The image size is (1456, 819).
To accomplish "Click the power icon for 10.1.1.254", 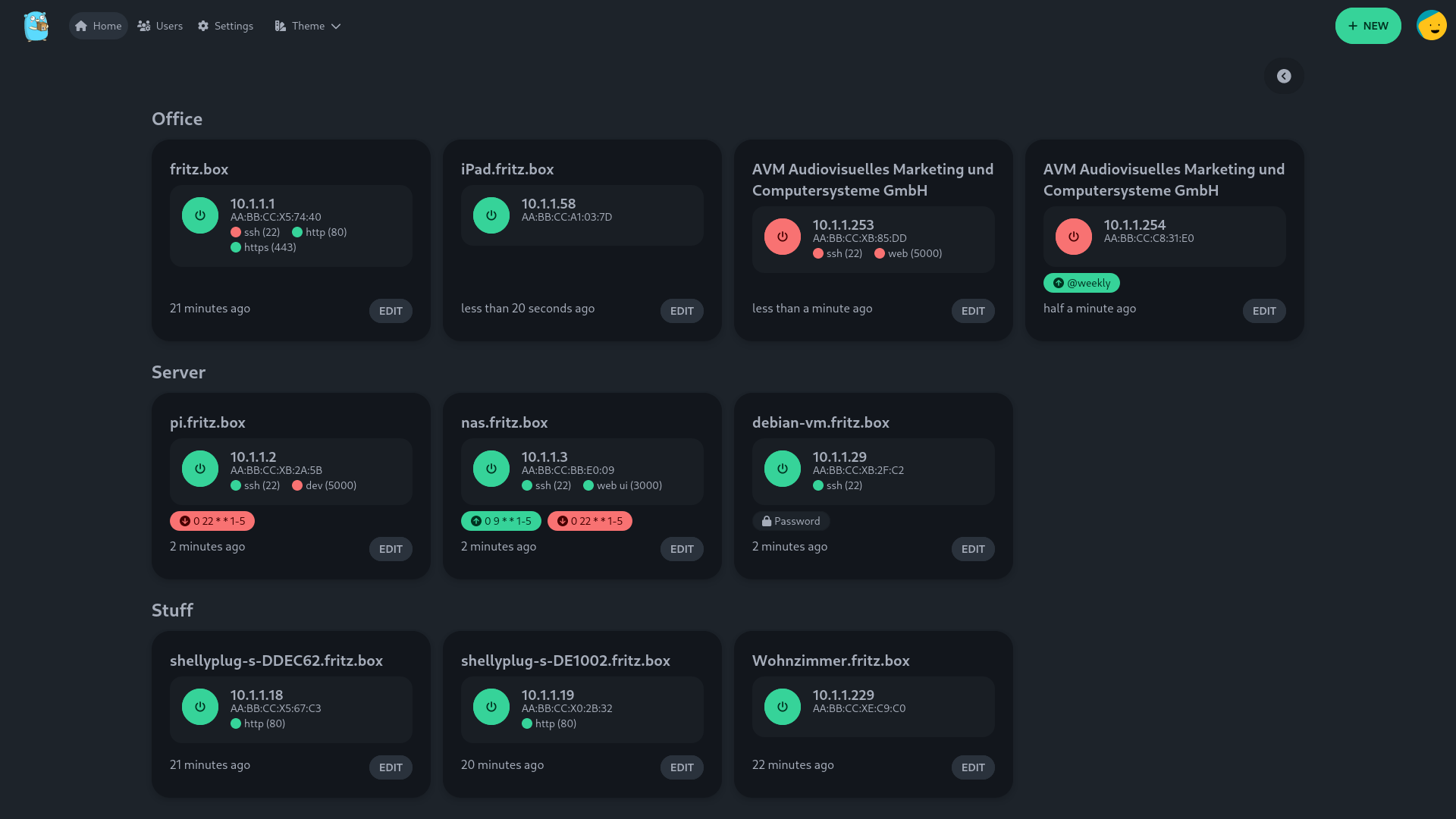I will (x=1073, y=237).
